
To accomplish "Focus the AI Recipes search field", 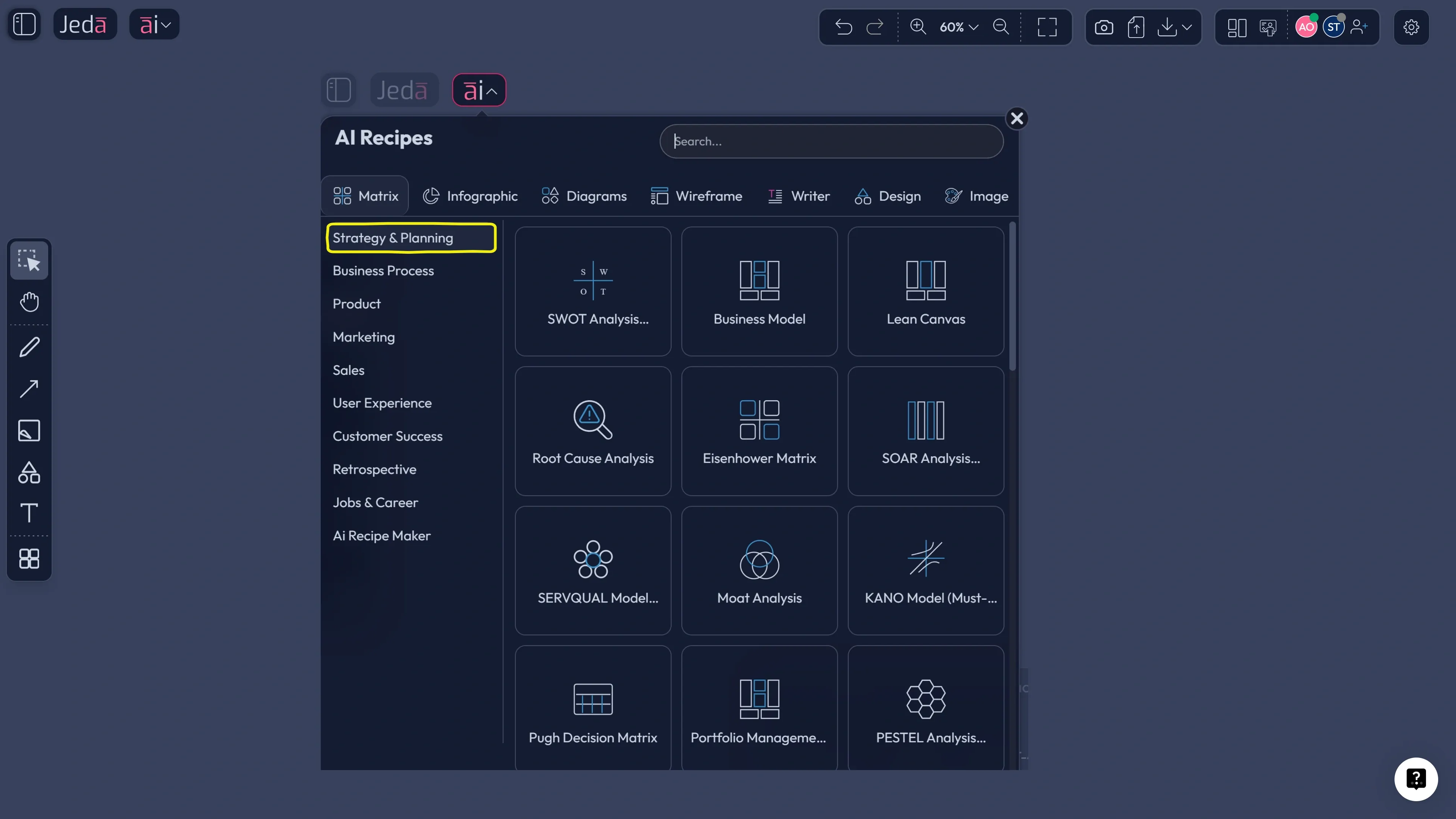I will coord(831,141).
